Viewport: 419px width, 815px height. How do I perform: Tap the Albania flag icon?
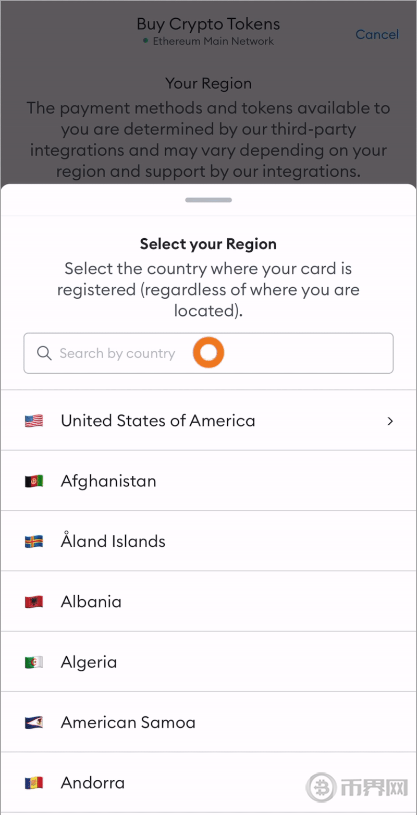coord(34,602)
